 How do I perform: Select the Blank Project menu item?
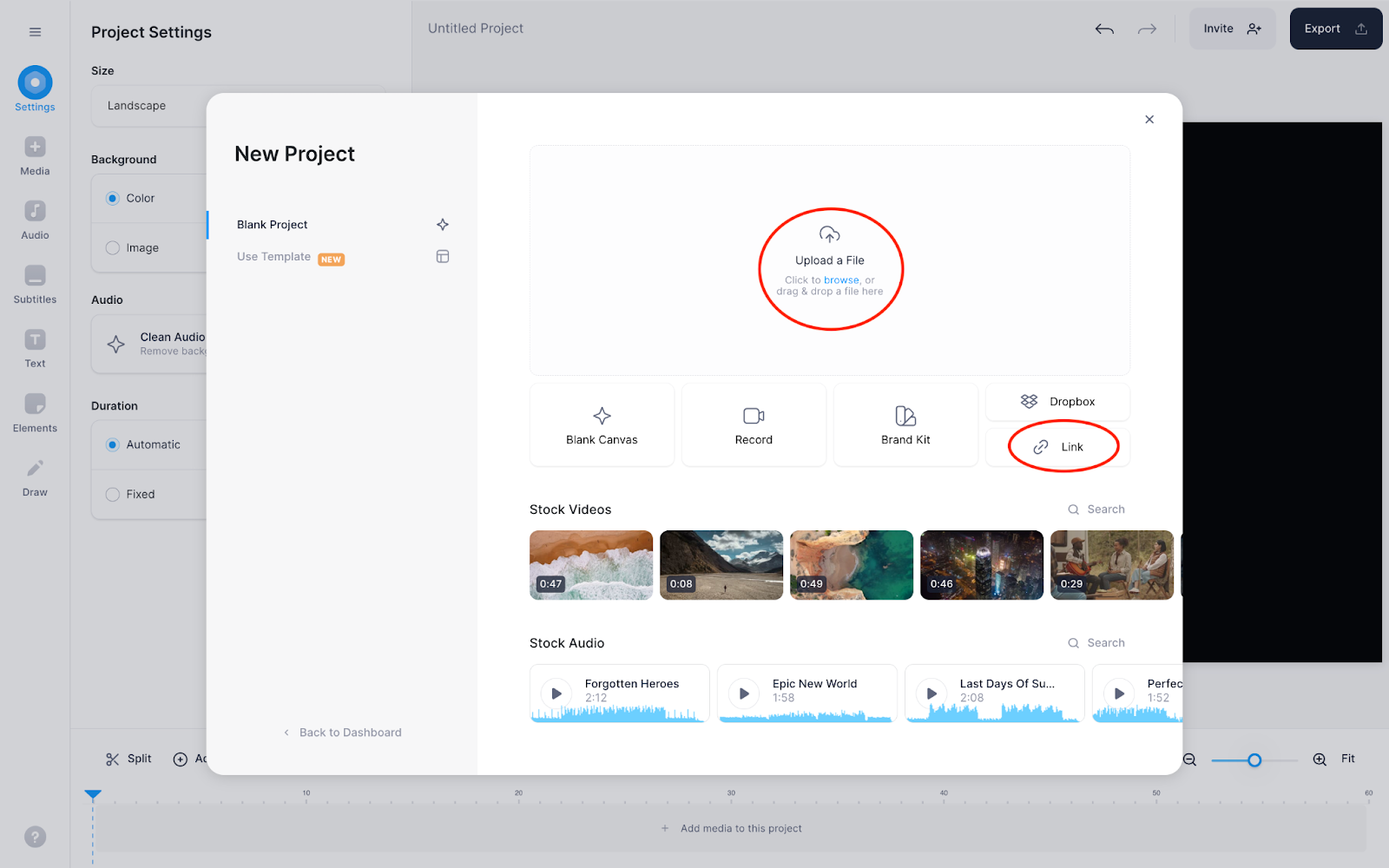pyautogui.click(x=343, y=225)
